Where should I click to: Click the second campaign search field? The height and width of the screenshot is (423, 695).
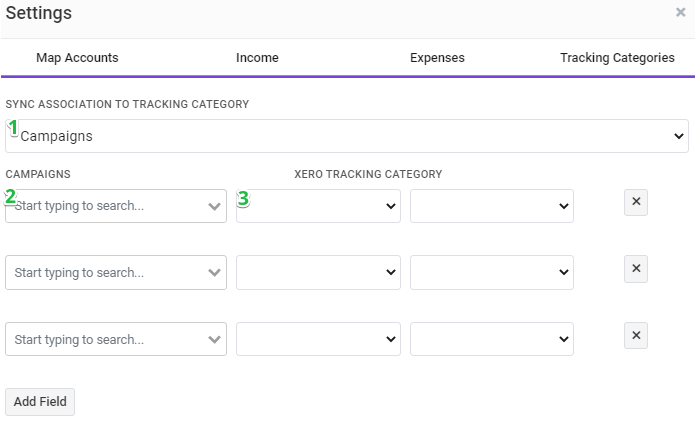click(116, 272)
